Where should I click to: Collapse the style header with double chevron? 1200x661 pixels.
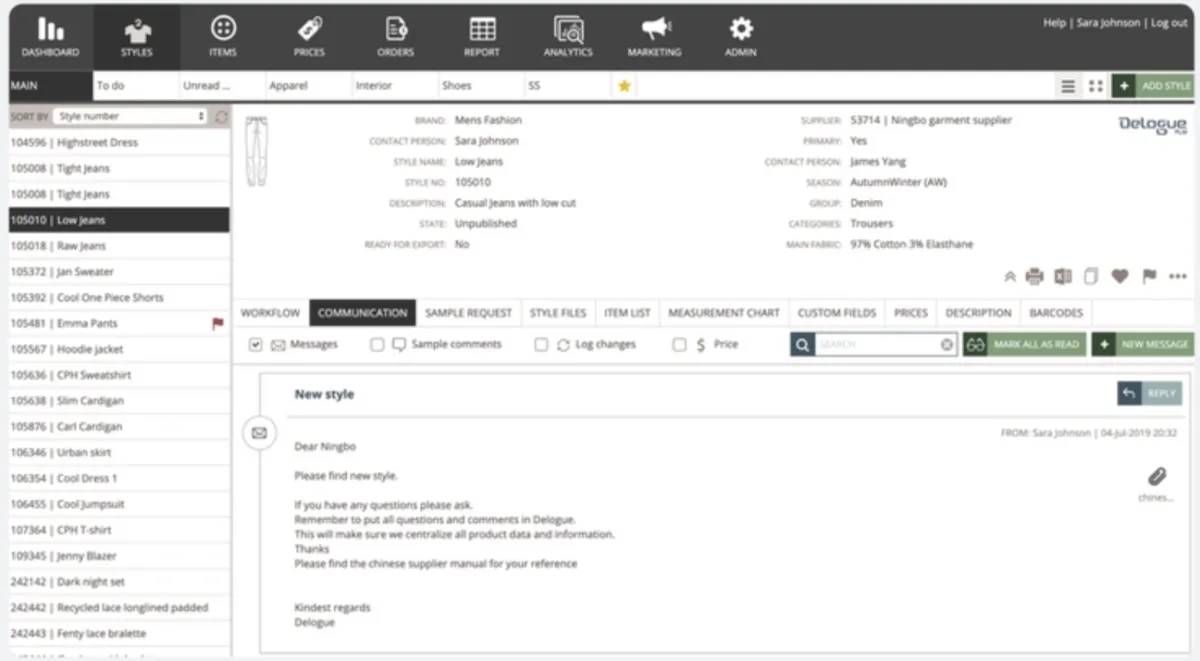click(x=1009, y=277)
